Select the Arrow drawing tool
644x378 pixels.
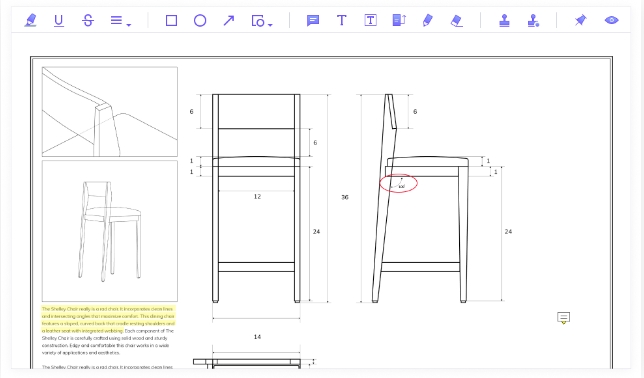[229, 20]
